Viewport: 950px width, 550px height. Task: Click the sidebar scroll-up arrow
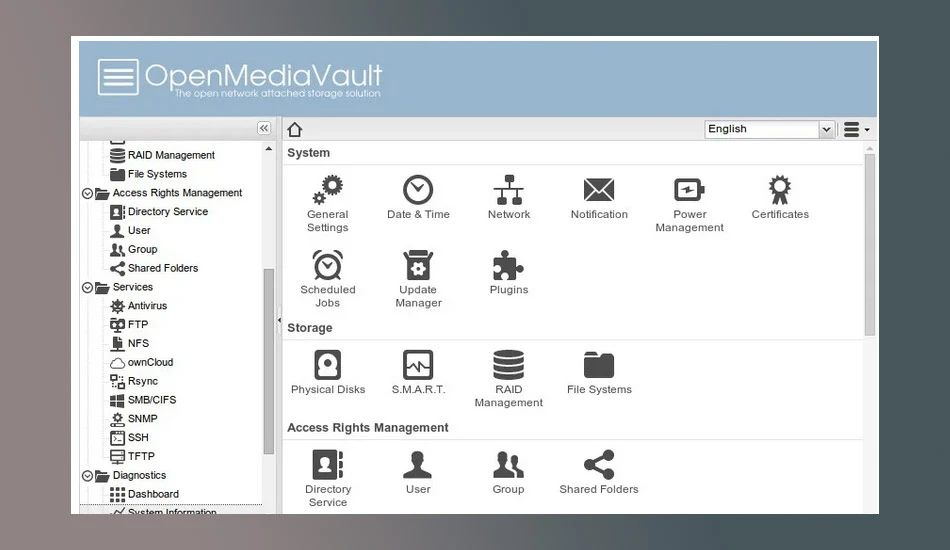(268, 148)
